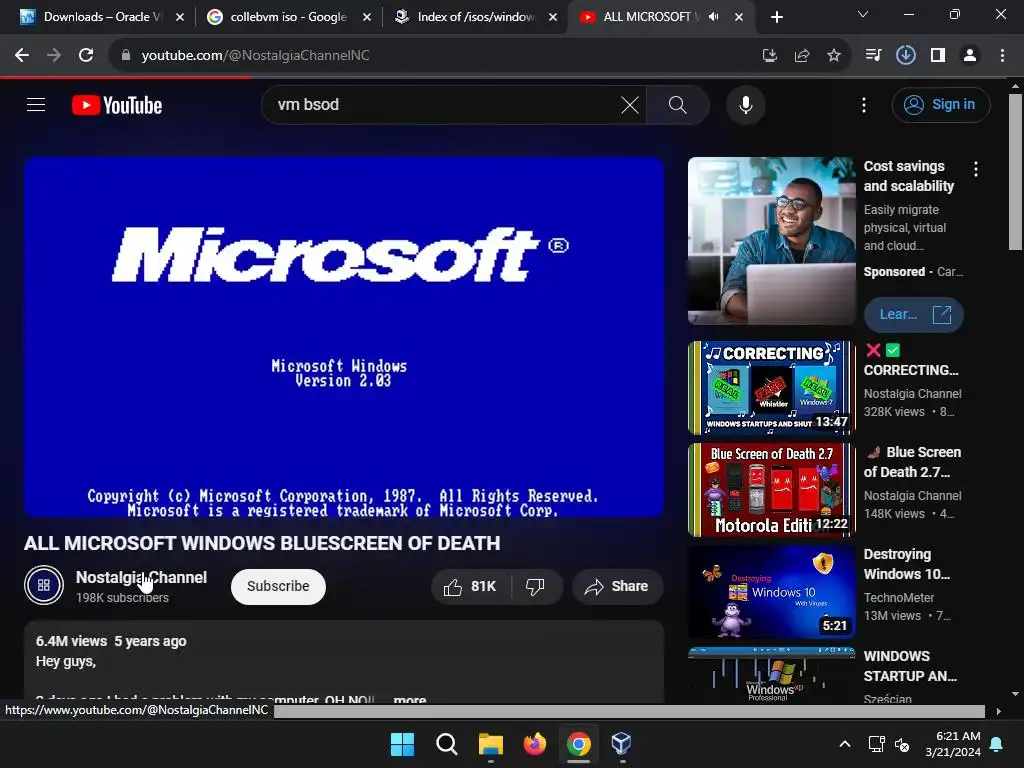Viewport: 1024px width, 768px height.
Task: Open tab search dropdown chevron
Action: pyautogui.click(x=863, y=14)
